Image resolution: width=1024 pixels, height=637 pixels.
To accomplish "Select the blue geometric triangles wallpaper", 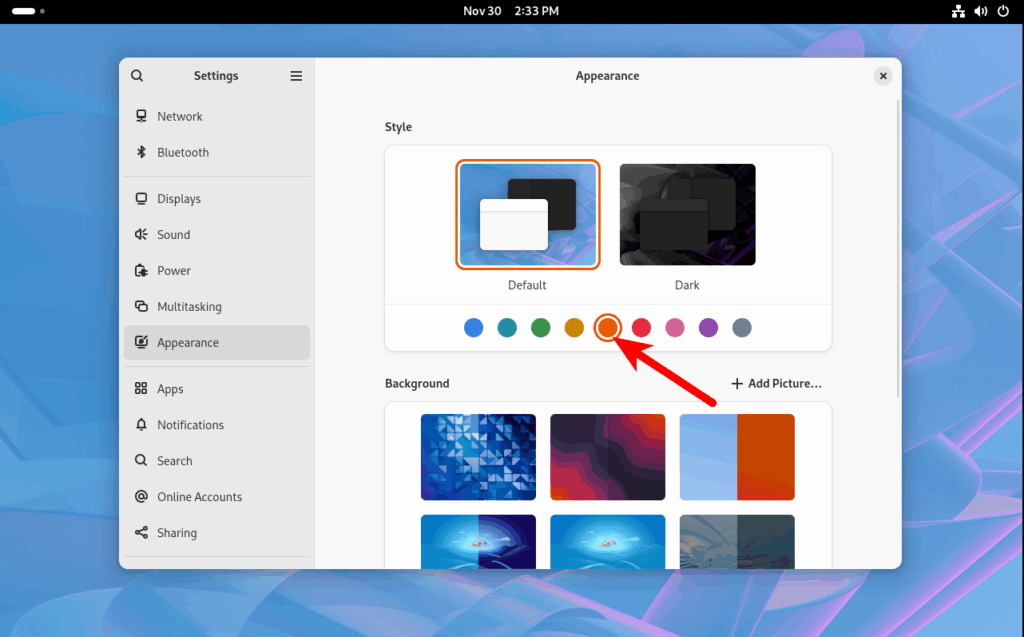I will tap(478, 457).
